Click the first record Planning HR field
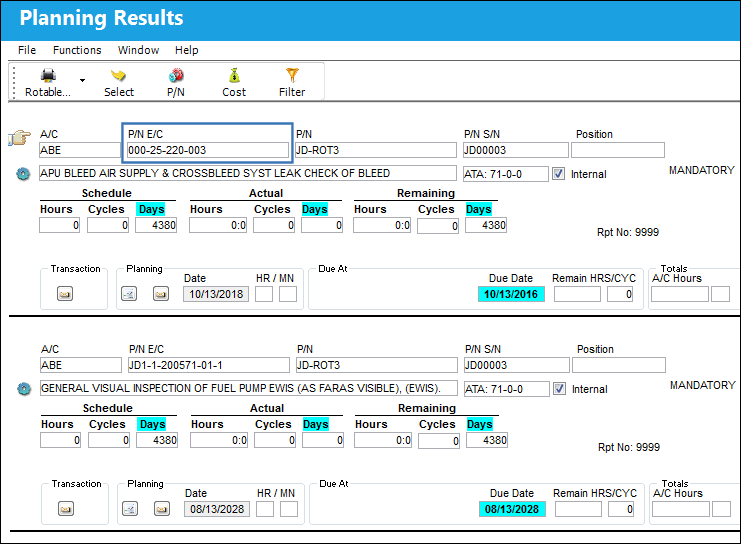 pyautogui.click(x=264, y=294)
